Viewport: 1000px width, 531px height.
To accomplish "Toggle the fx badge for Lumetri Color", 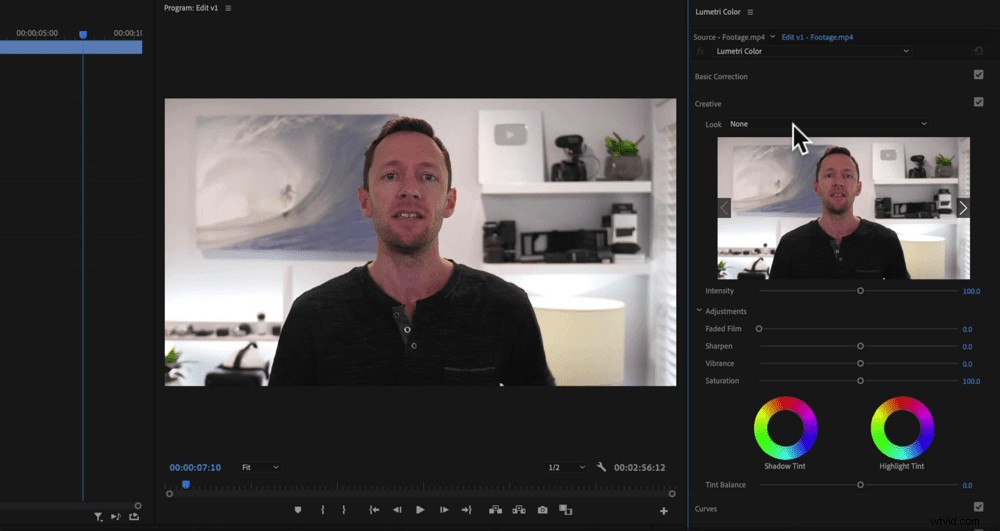I will (x=700, y=51).
